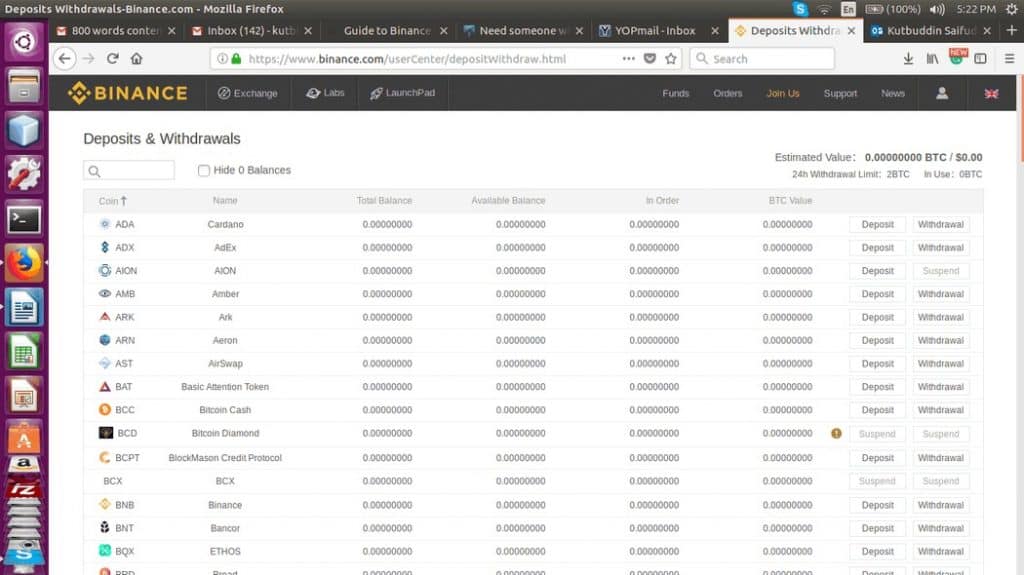Click the Firefox search box
1024x575 pixels.
762,59
